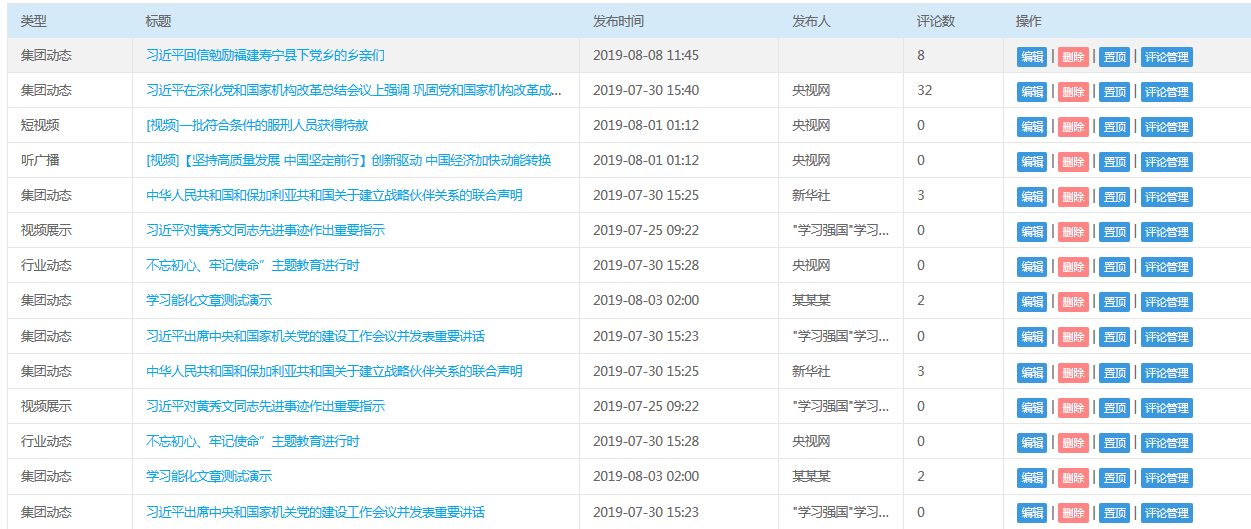Click 置顶 for the 机构改革总结会议 article
Viewport: 1251px width, 529px height.
pyautogui.click(x=1115, y=92)
